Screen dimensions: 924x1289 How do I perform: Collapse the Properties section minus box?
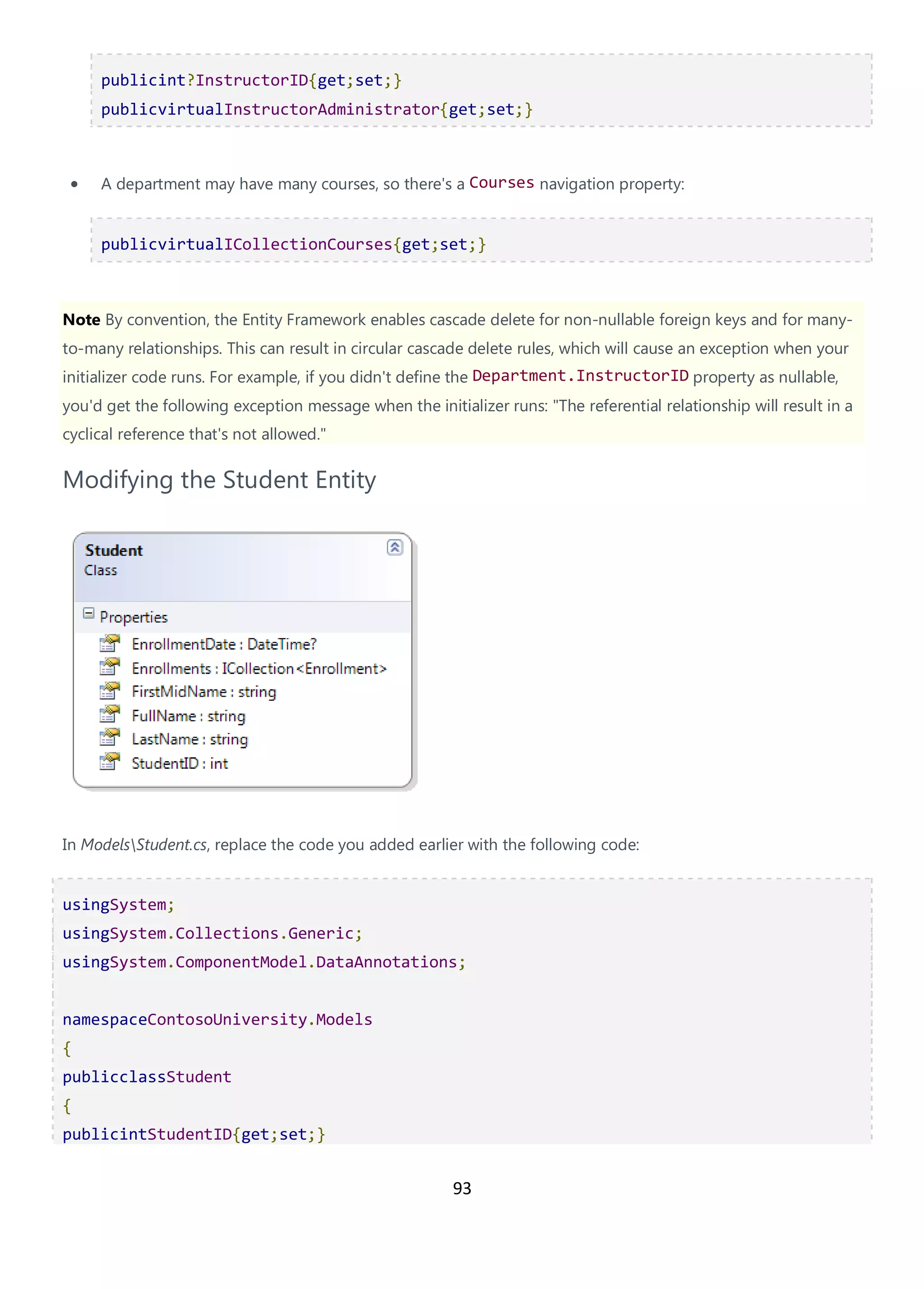88,613
